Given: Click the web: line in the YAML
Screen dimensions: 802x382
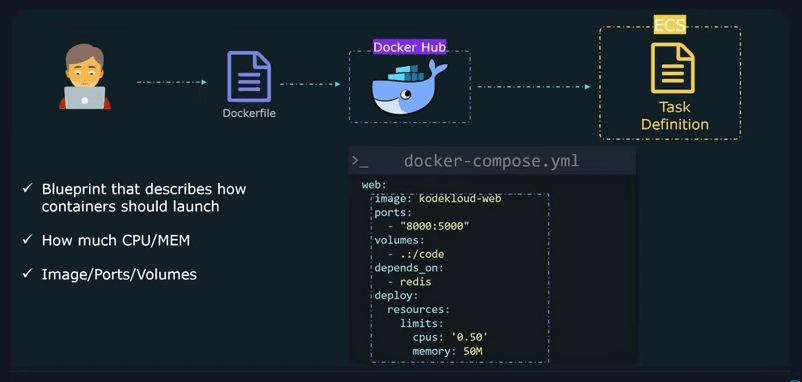Looking at the screenshot, I should (x=373, y=185).
